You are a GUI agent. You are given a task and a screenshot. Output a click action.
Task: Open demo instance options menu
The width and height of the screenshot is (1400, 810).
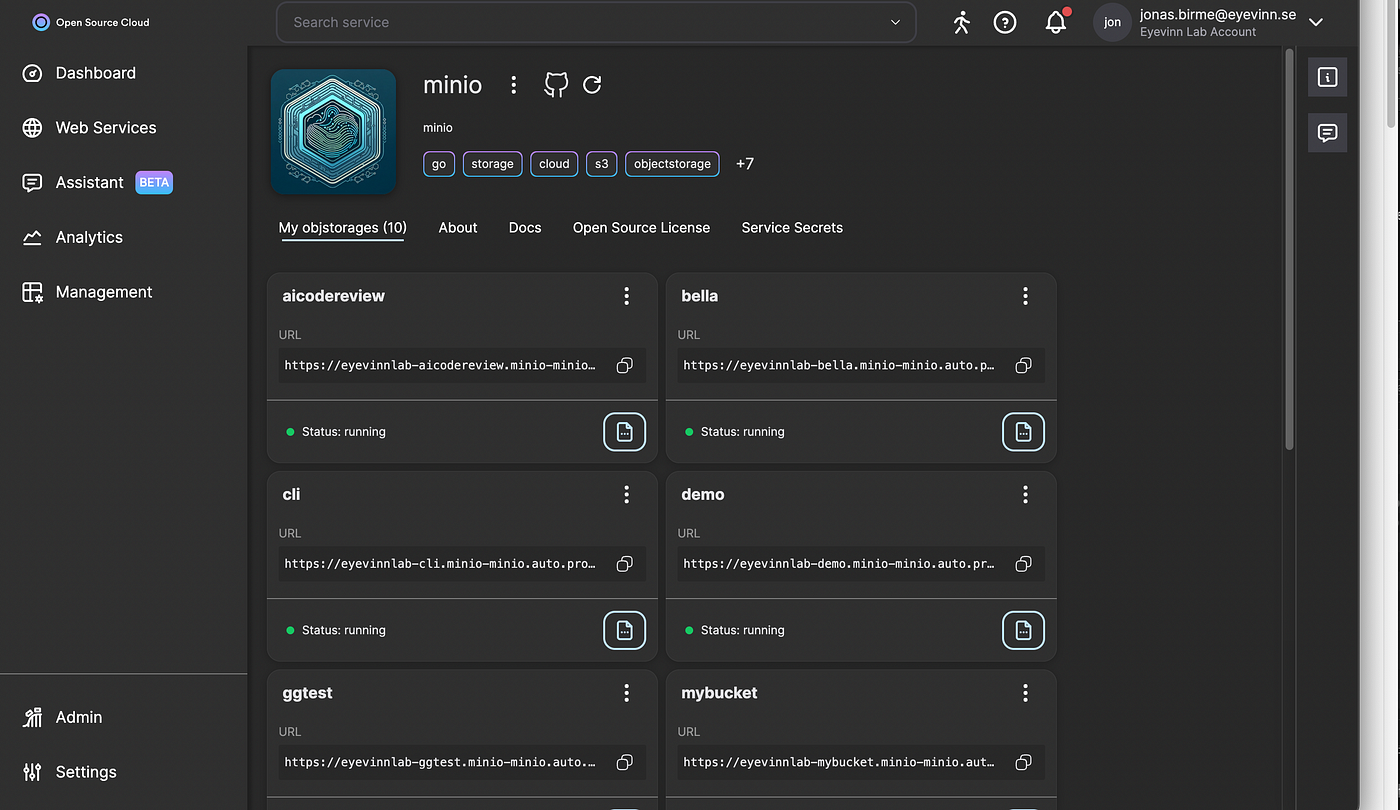[x=1025, y=494]
